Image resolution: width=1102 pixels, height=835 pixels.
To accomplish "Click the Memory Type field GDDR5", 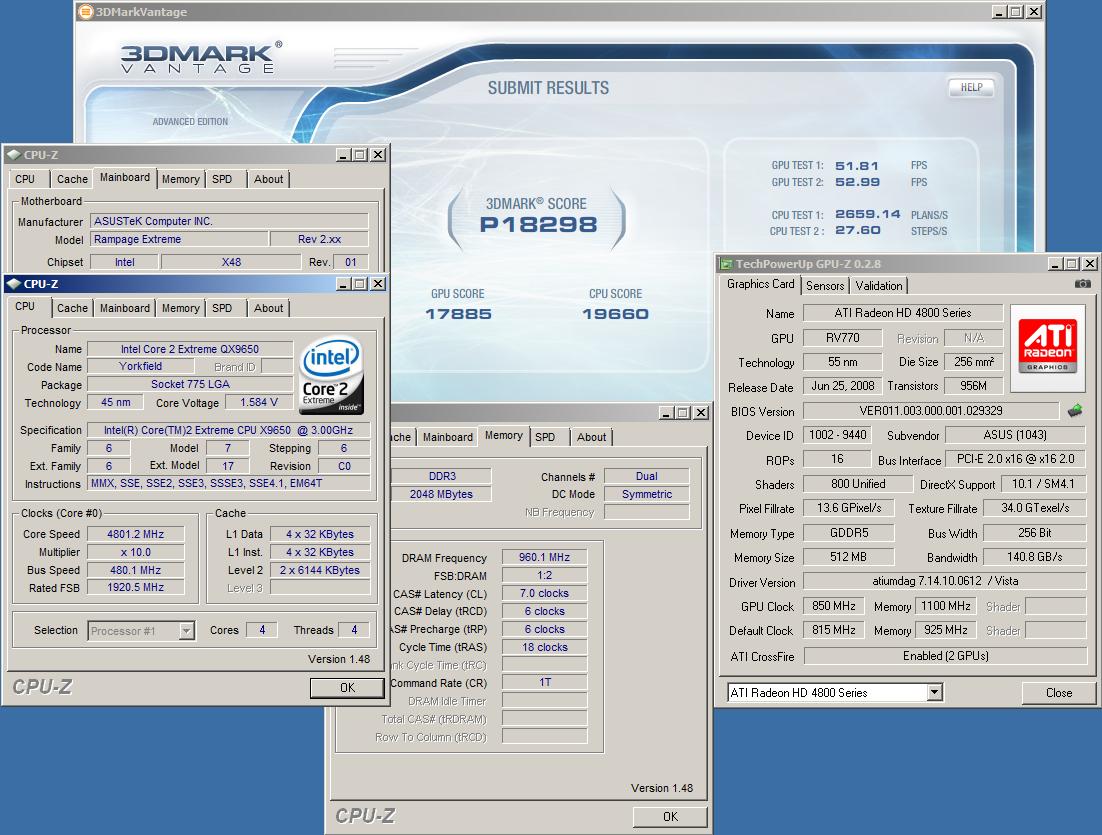I will (x=849, y=533).
